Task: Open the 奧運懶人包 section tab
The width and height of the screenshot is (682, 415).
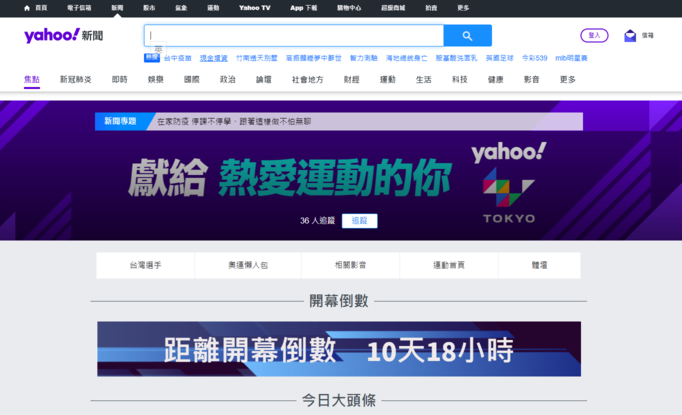Action: tap(248, 265)
